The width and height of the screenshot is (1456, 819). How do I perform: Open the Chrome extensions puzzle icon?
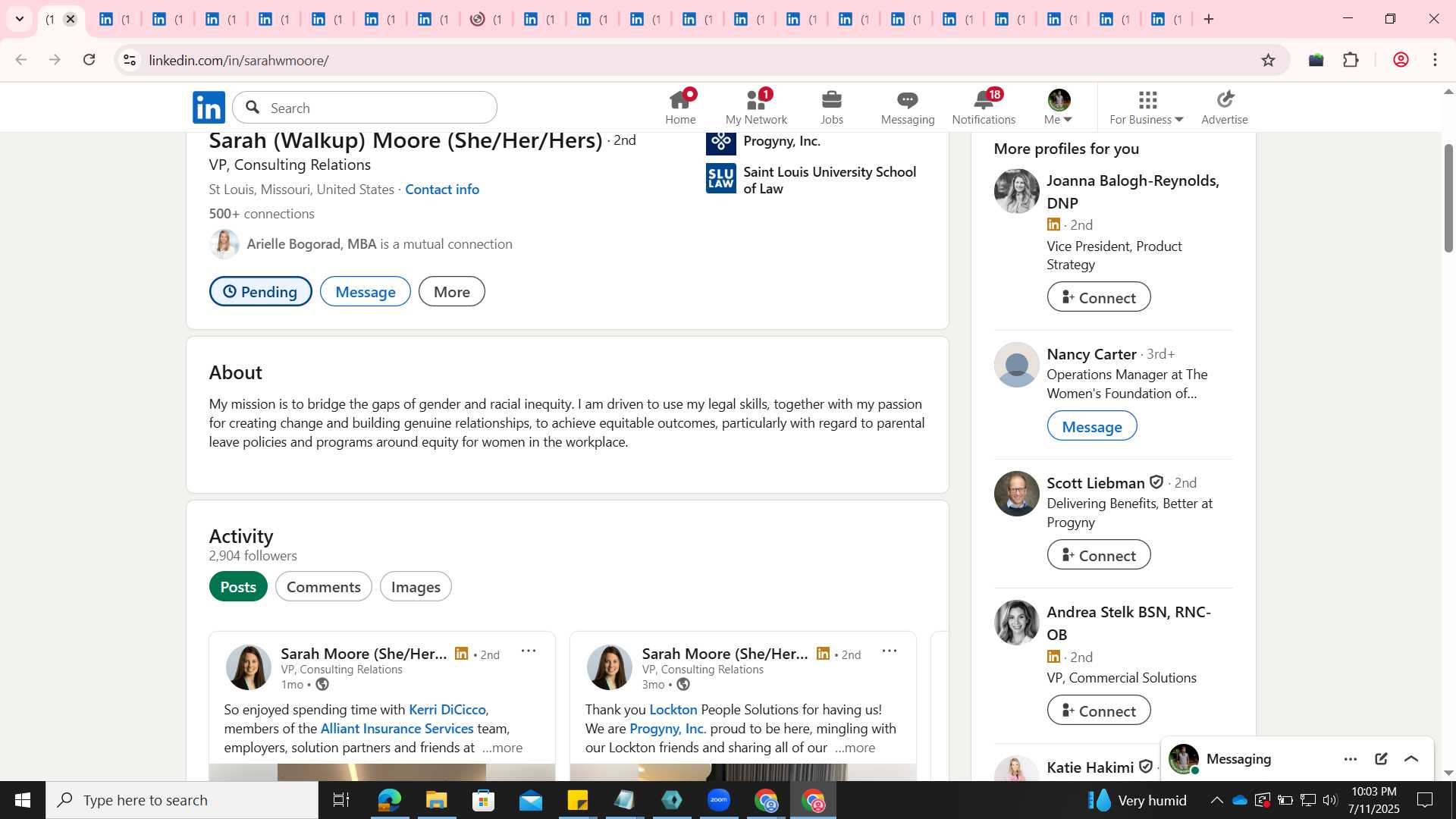pos(1351,60)
